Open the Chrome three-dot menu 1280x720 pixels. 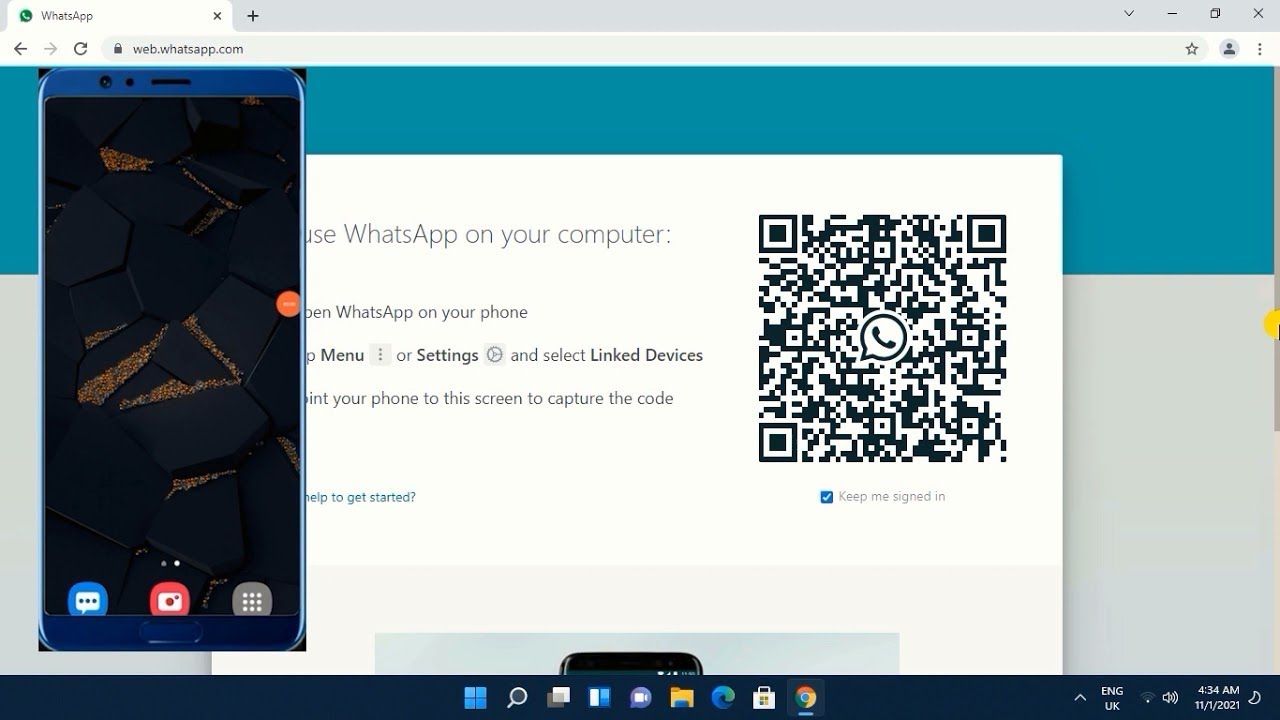pos(1260,49)
